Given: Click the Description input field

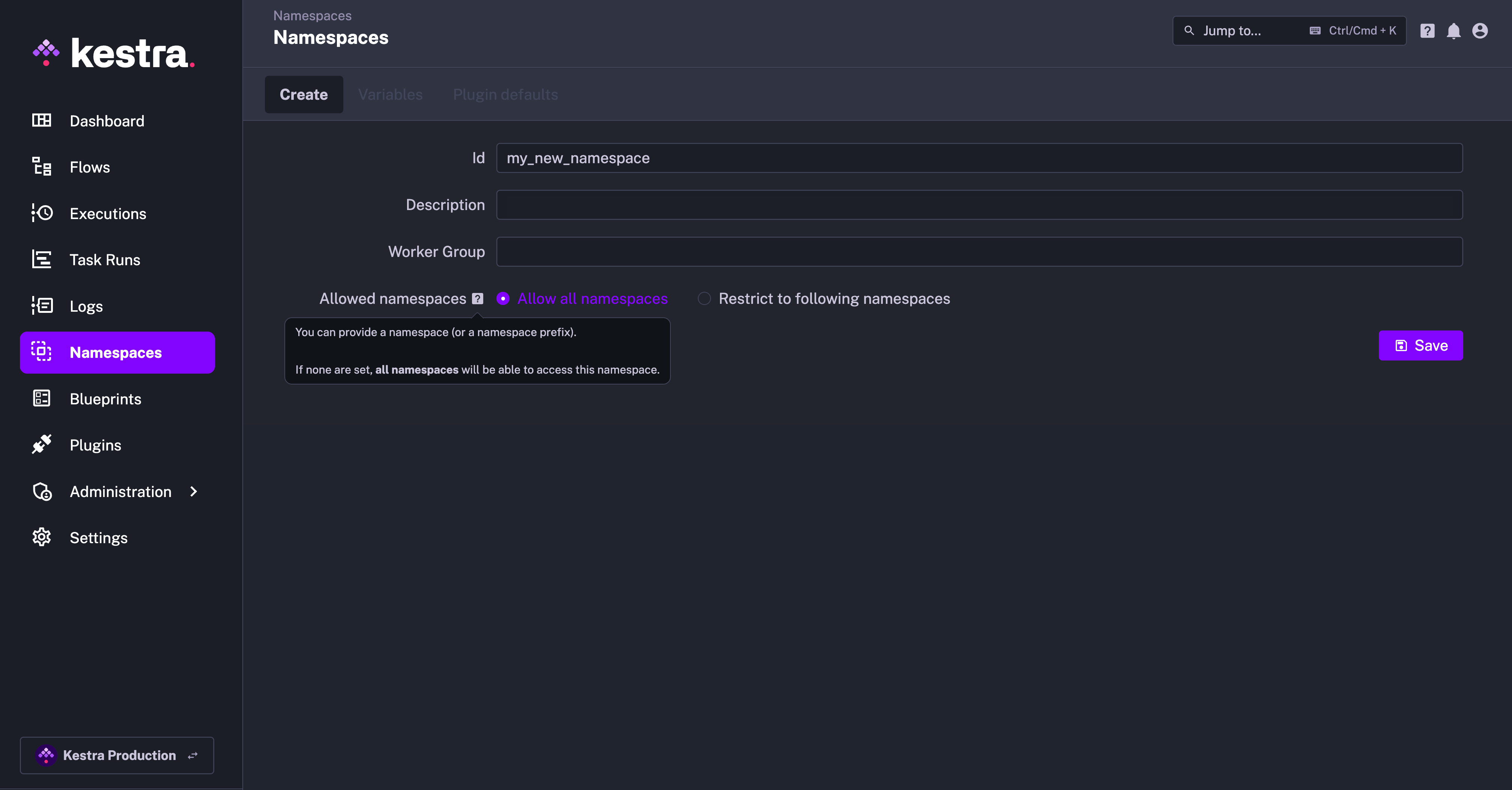Looking at the screenshot, I should (979, 205).
